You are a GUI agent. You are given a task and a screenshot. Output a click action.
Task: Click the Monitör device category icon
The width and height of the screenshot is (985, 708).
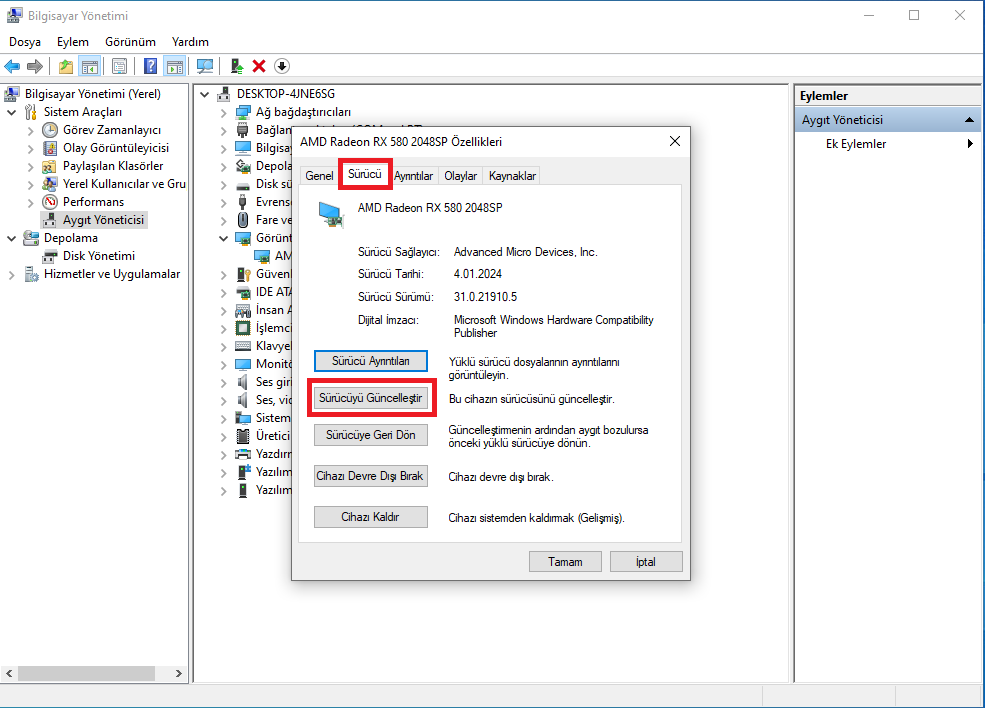[243, 364]
